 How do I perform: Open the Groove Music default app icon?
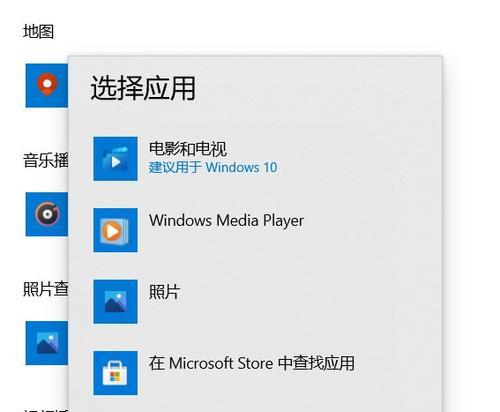point(47,214)
